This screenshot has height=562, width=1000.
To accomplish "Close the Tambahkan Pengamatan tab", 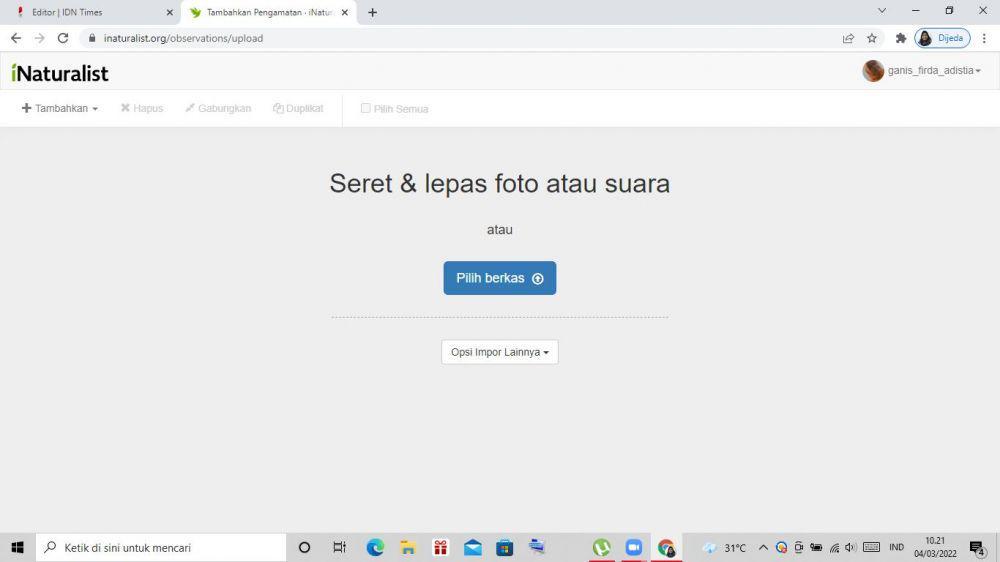I will (345, 12).
